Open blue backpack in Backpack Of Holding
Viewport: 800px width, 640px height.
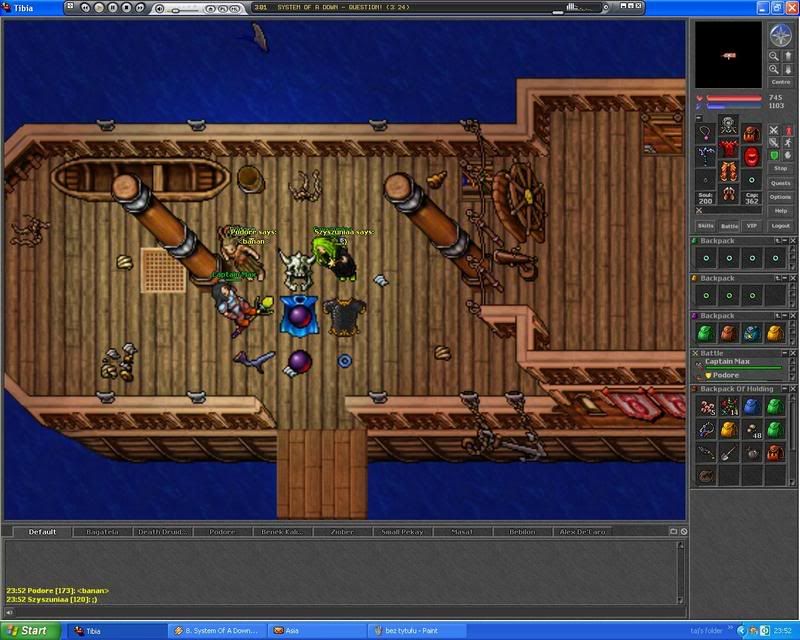(752, 407)
